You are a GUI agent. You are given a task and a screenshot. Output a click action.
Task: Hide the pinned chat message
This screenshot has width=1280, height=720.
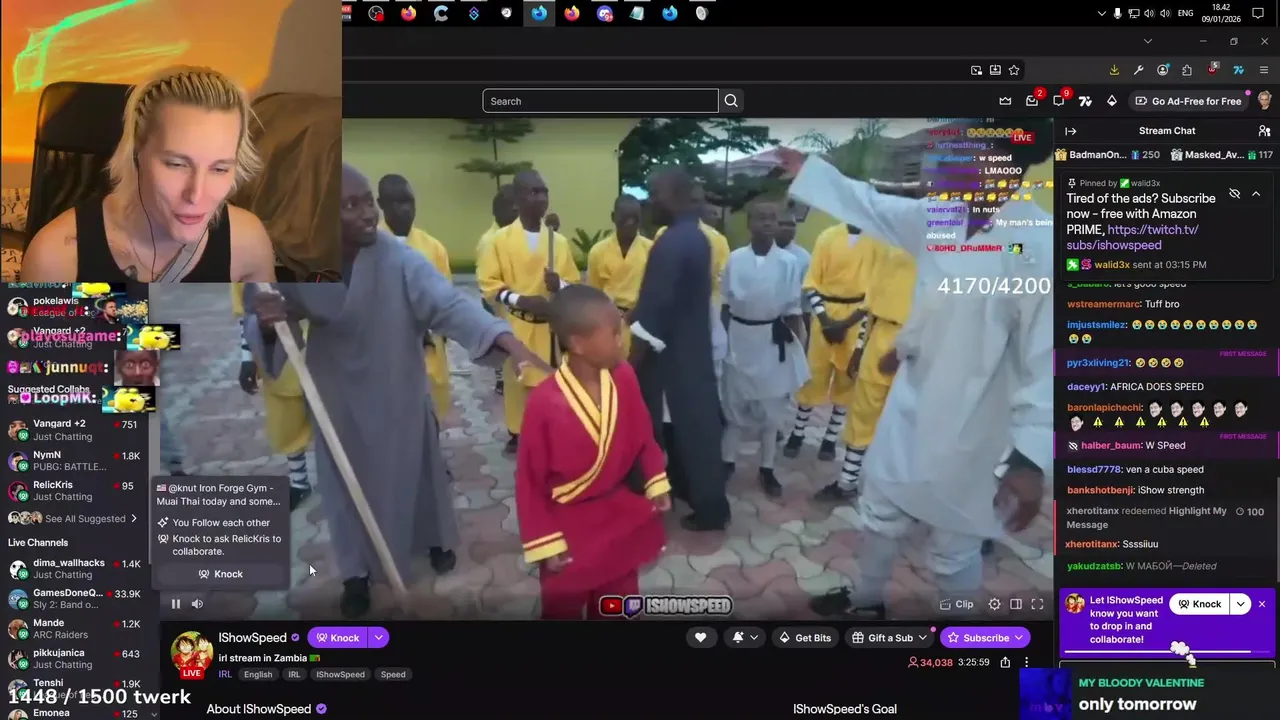tap(1234, 194)
